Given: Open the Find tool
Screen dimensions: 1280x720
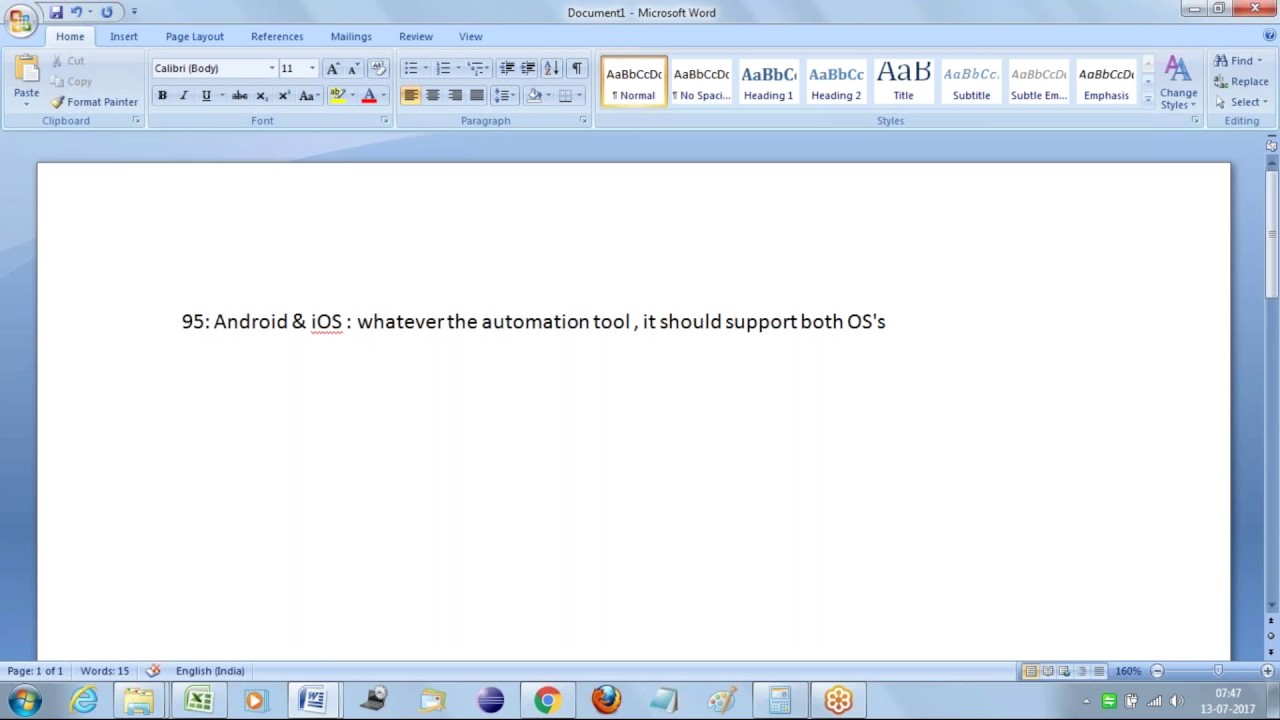Looking at the screenshot, I should (x=1238, y=60).
